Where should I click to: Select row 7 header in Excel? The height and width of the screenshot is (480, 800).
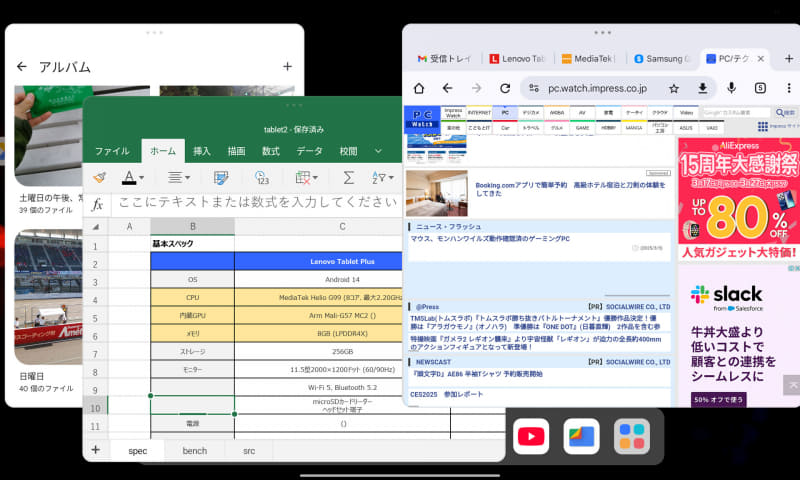coord(95,353)
